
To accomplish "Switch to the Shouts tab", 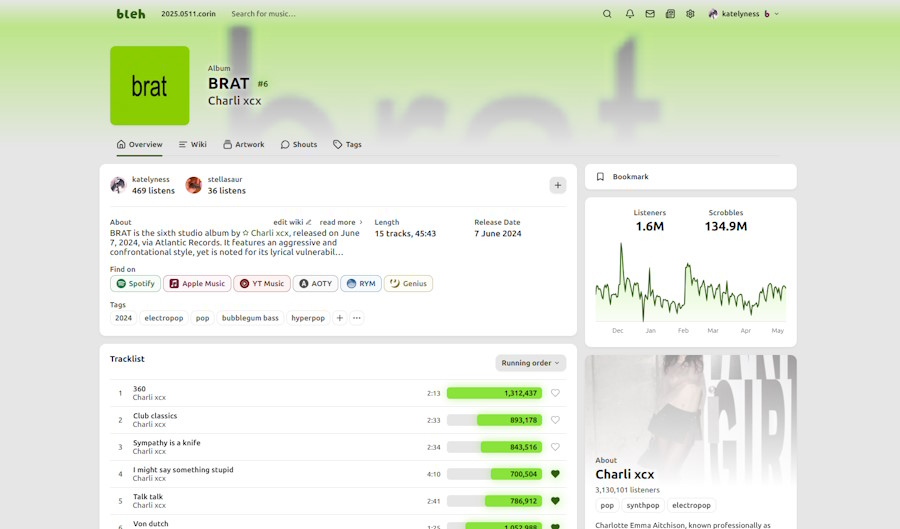I will pos(298,145).
